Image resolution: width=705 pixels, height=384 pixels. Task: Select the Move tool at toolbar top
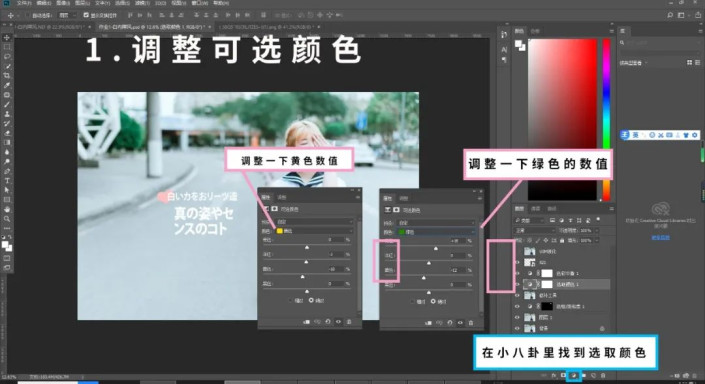[x=11, y=15]
